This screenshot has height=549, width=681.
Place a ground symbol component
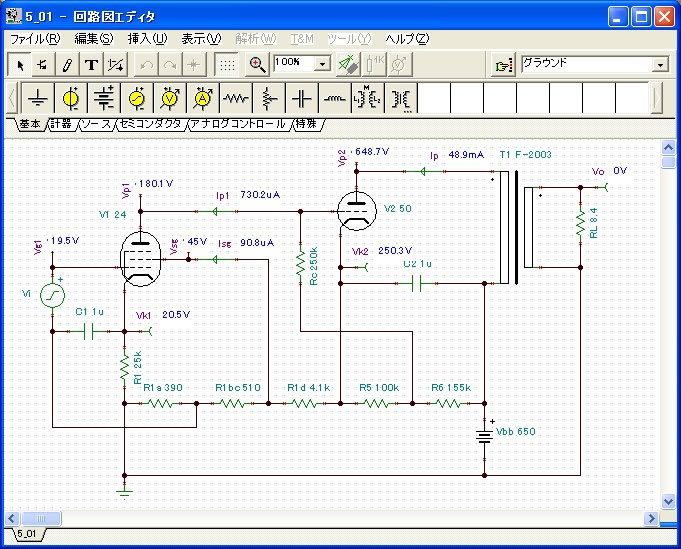pyautogui.click(x=38, y=99)
